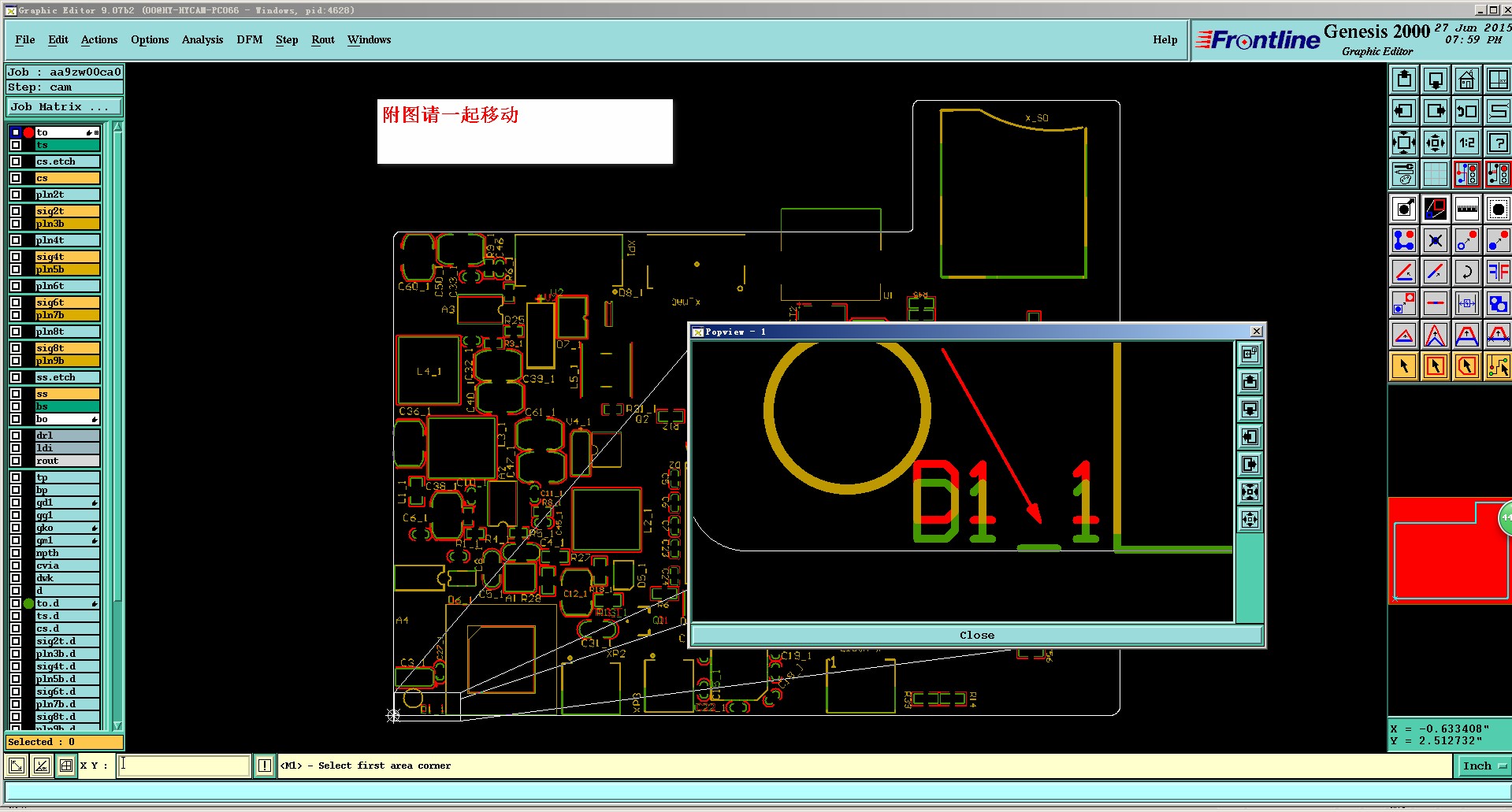Select the npth layer row

tap(67, 553)
